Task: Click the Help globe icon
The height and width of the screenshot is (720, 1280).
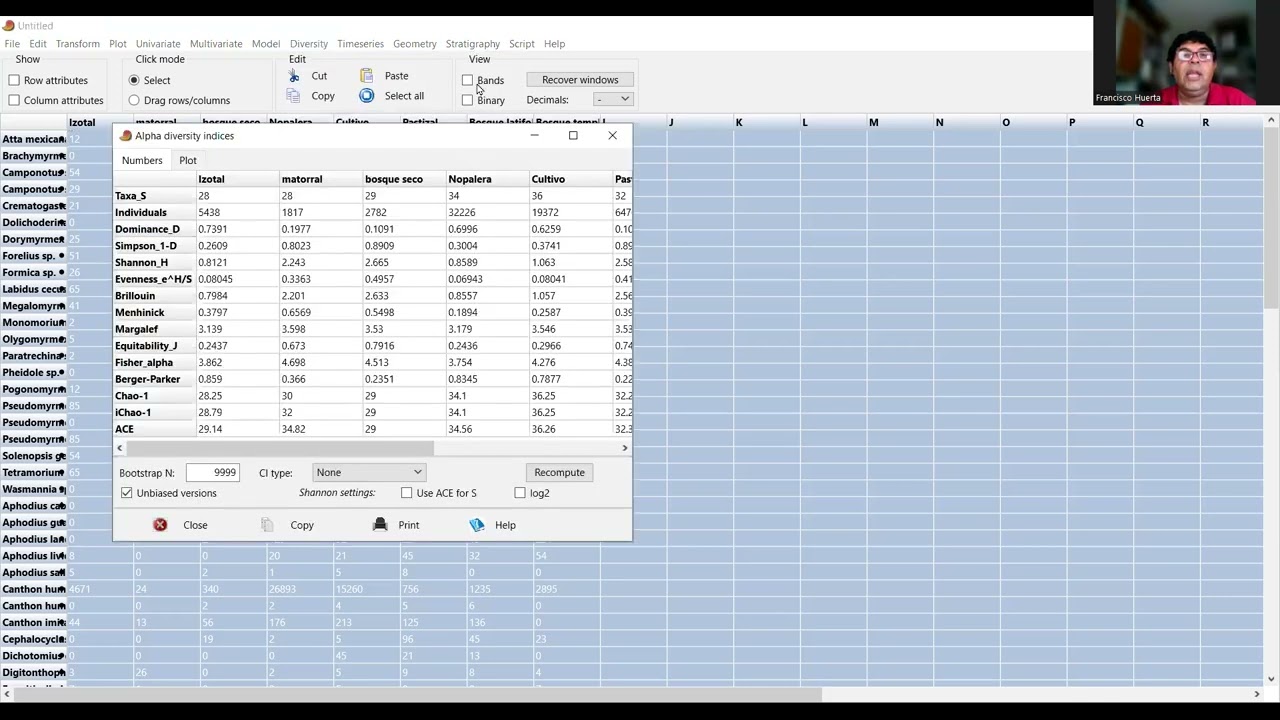Action: click(x=477, y=525)
